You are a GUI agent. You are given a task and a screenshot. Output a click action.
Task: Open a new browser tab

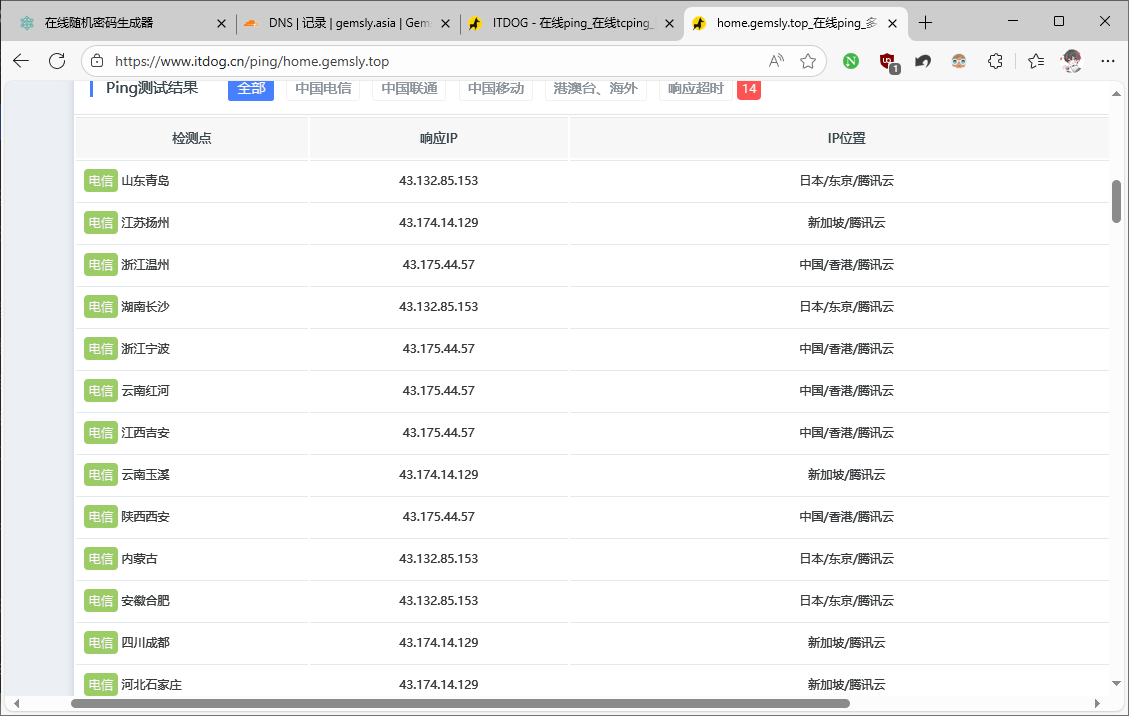point(926,23)
